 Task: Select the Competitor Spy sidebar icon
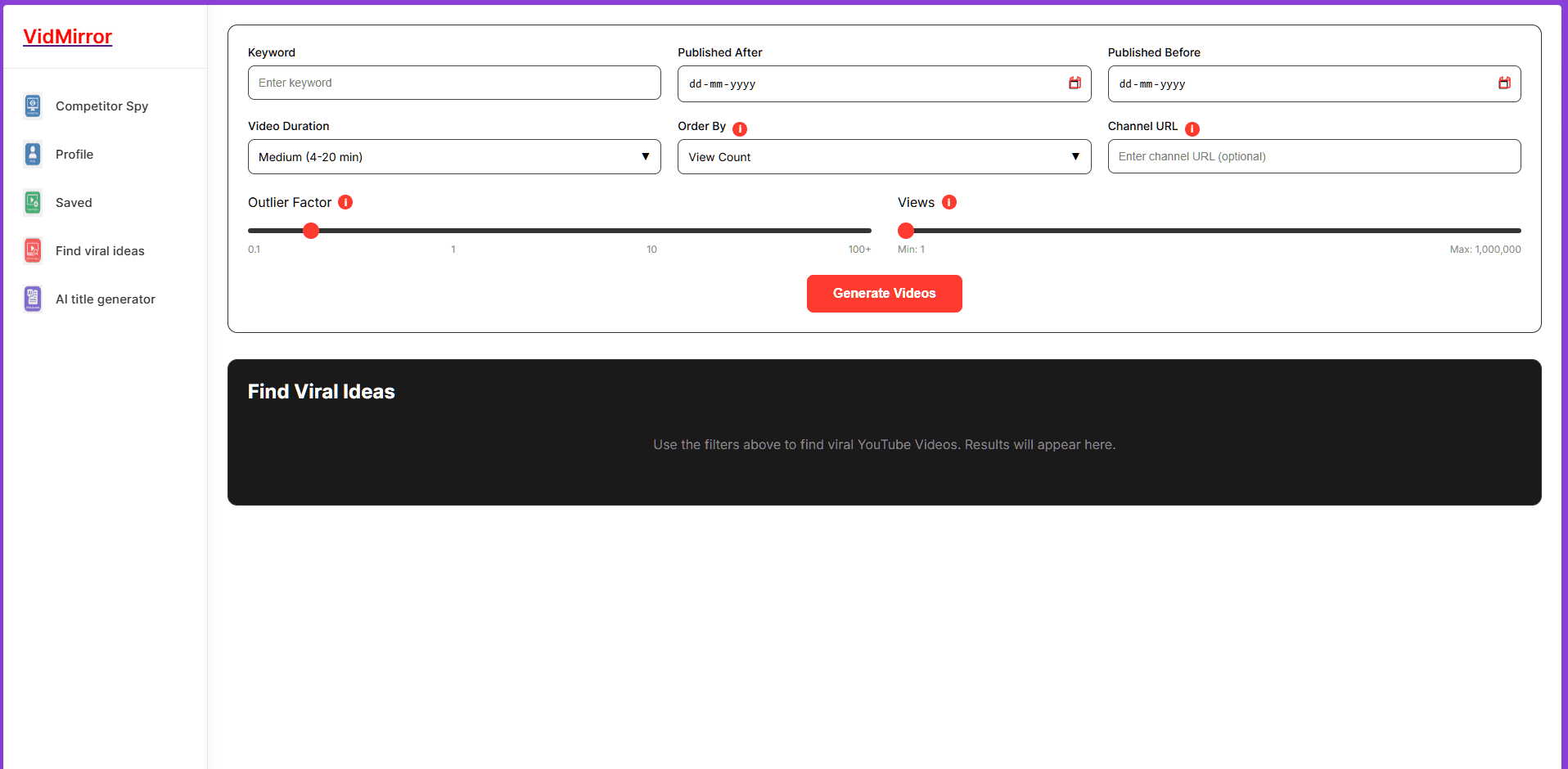(32, 106)
